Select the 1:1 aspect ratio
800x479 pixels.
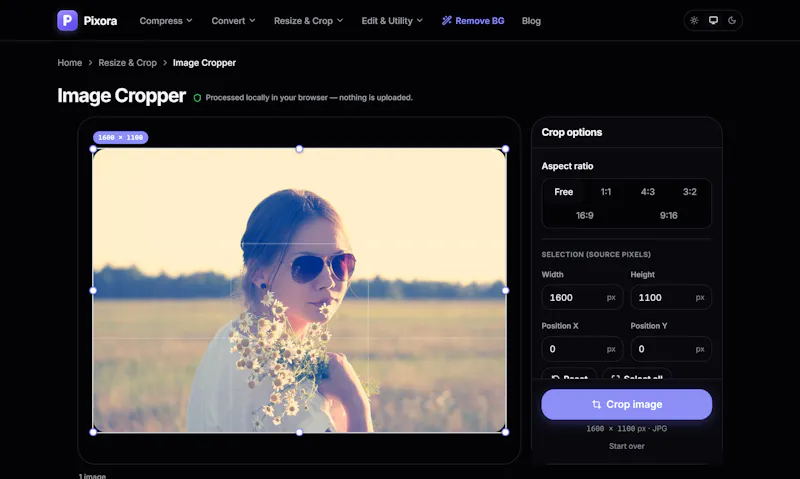coord(606,192)
